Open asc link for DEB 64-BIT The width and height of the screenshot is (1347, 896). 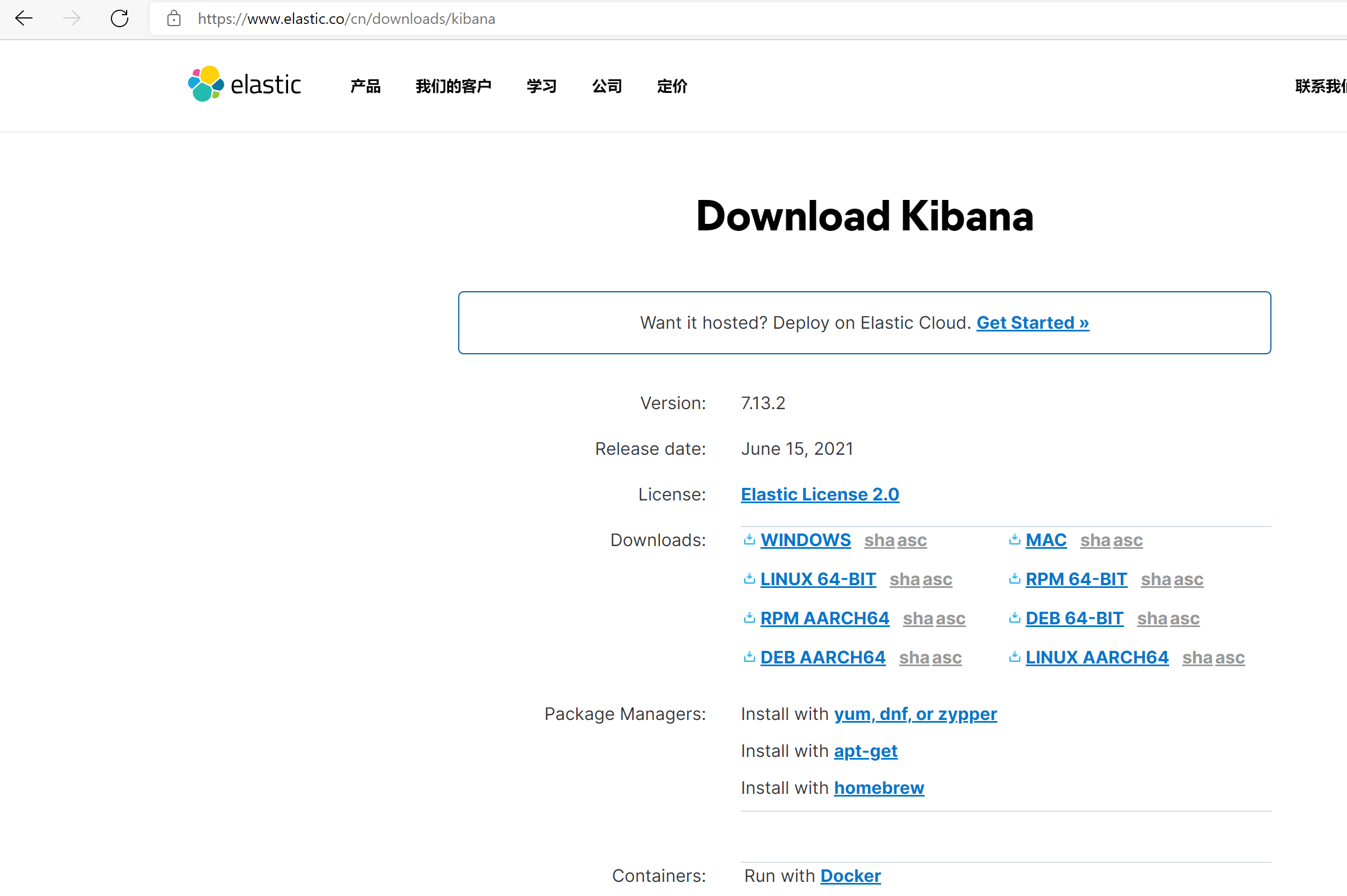pos(1184,618)
